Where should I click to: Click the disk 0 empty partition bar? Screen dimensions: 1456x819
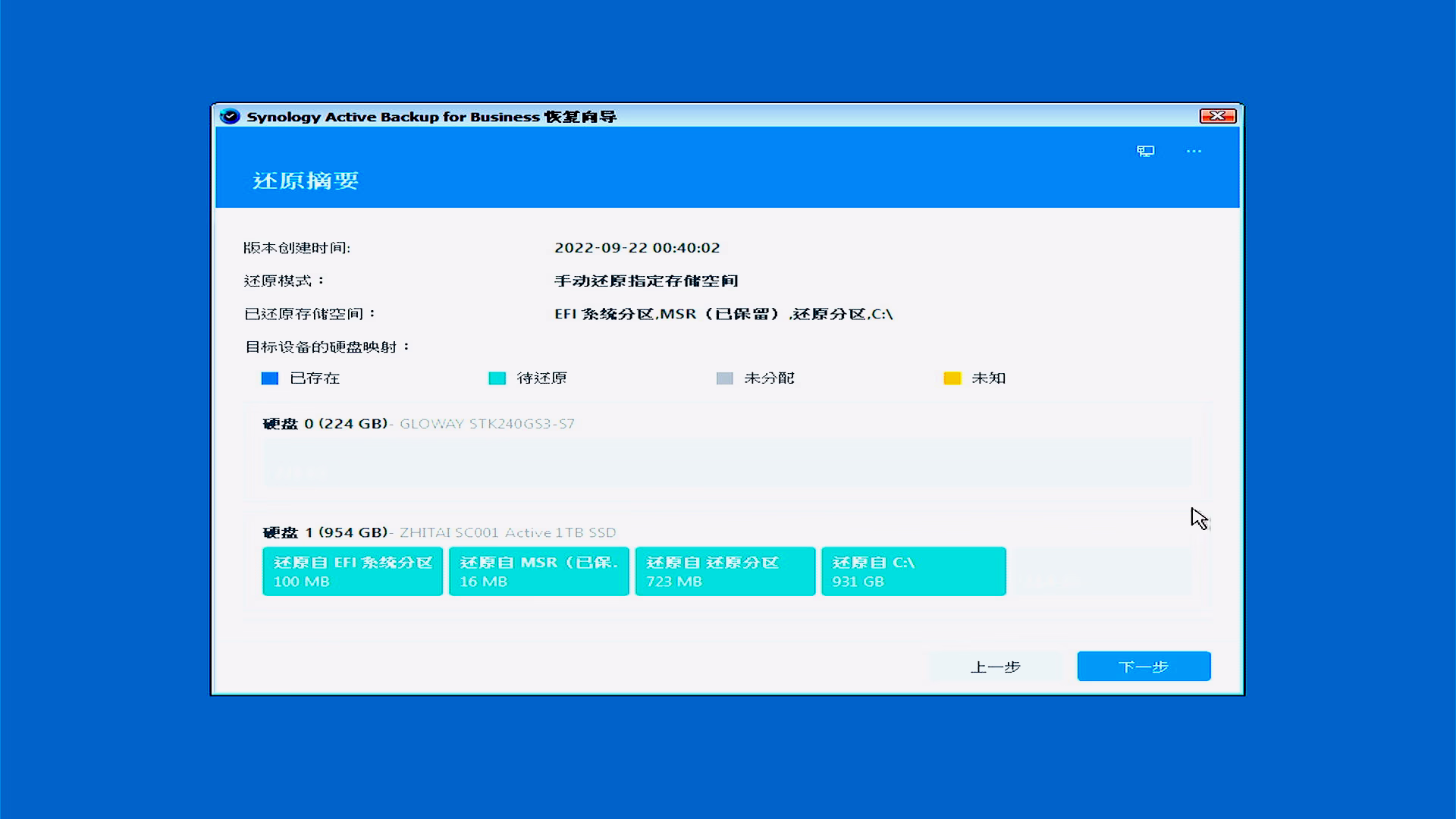click(726, 463)
